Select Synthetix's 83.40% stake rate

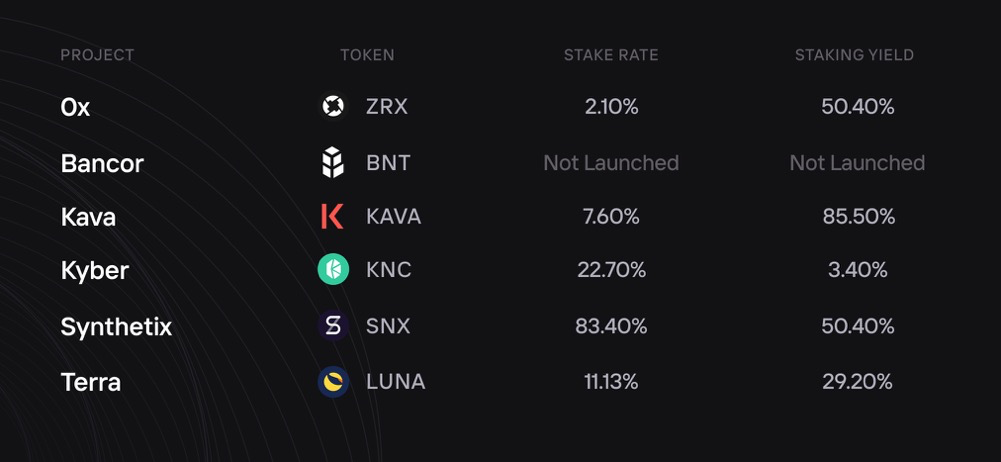(x=611, y=326)
